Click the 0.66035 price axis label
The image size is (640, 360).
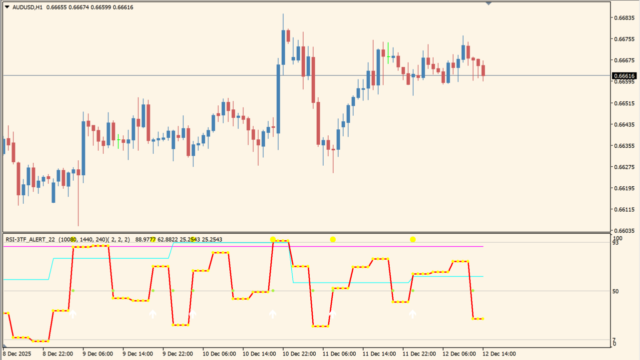[624, 231]
